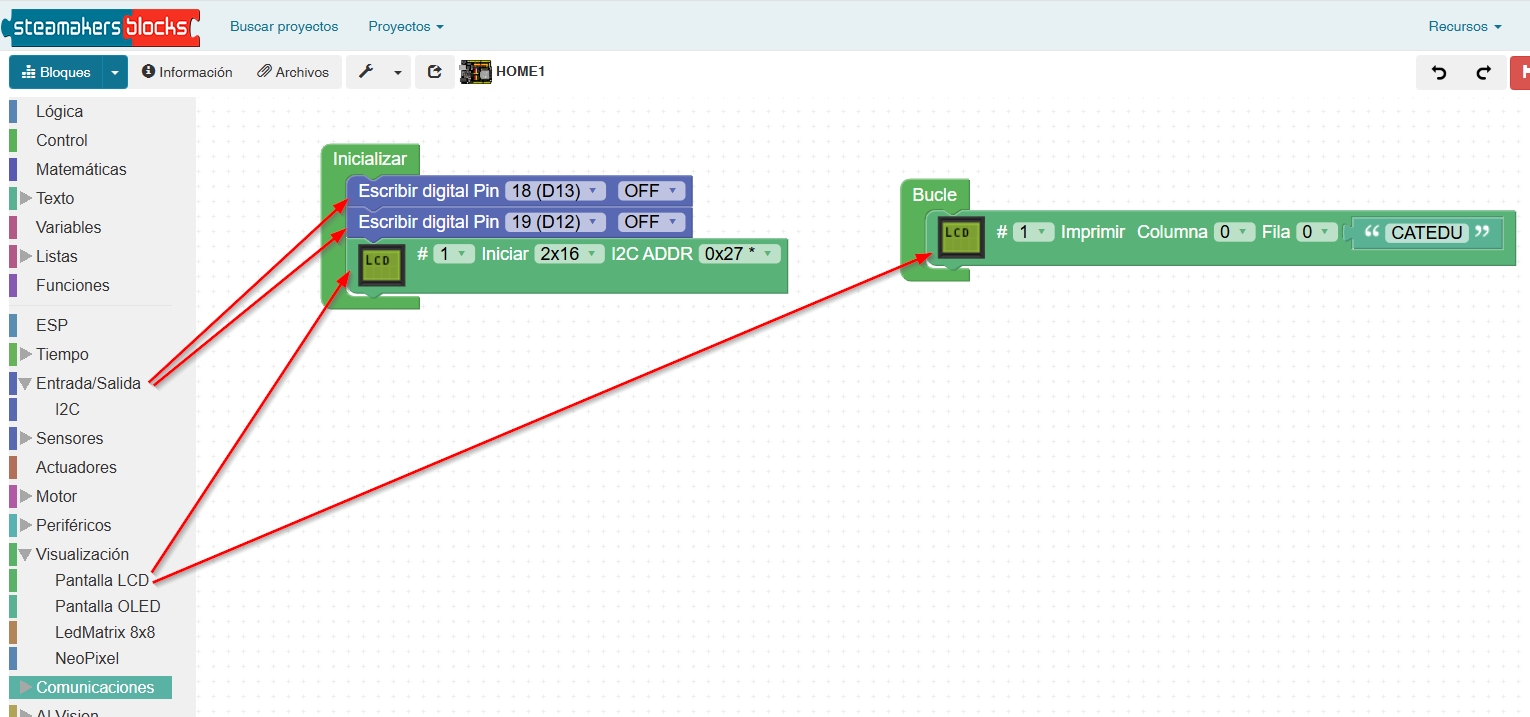Toggle OFF state on Pin 18 (D13) block

[x=651, y=191]
